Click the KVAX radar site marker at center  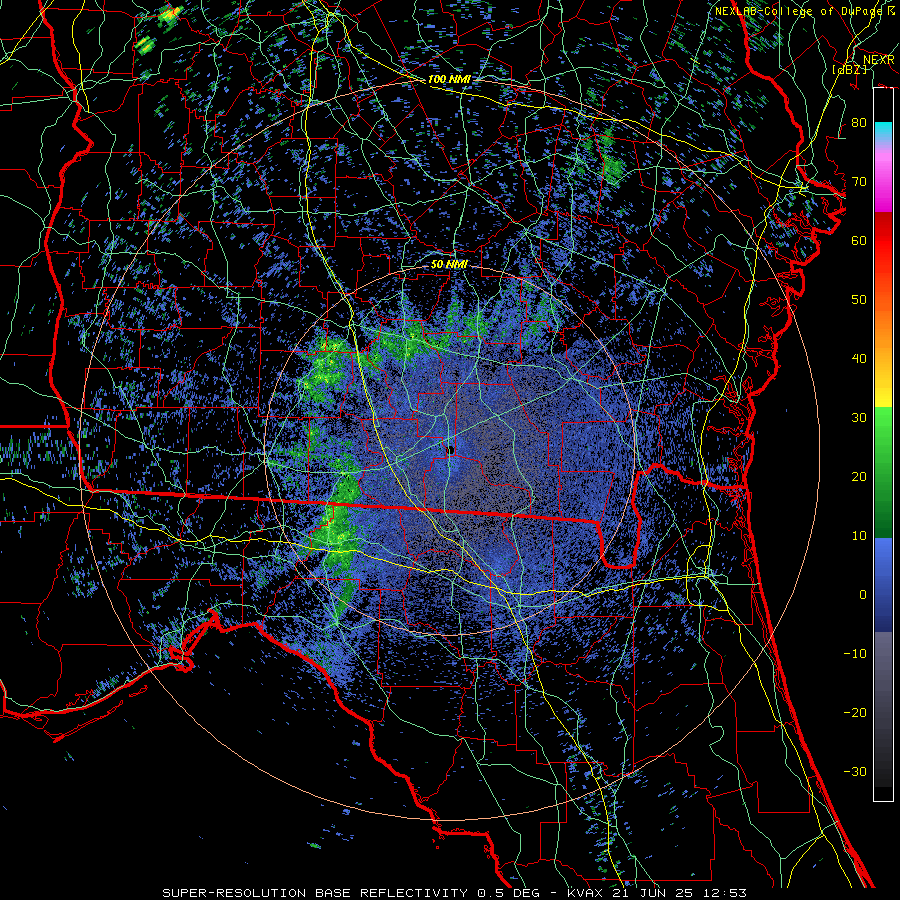pyautogui.click(x=451, y=450)
